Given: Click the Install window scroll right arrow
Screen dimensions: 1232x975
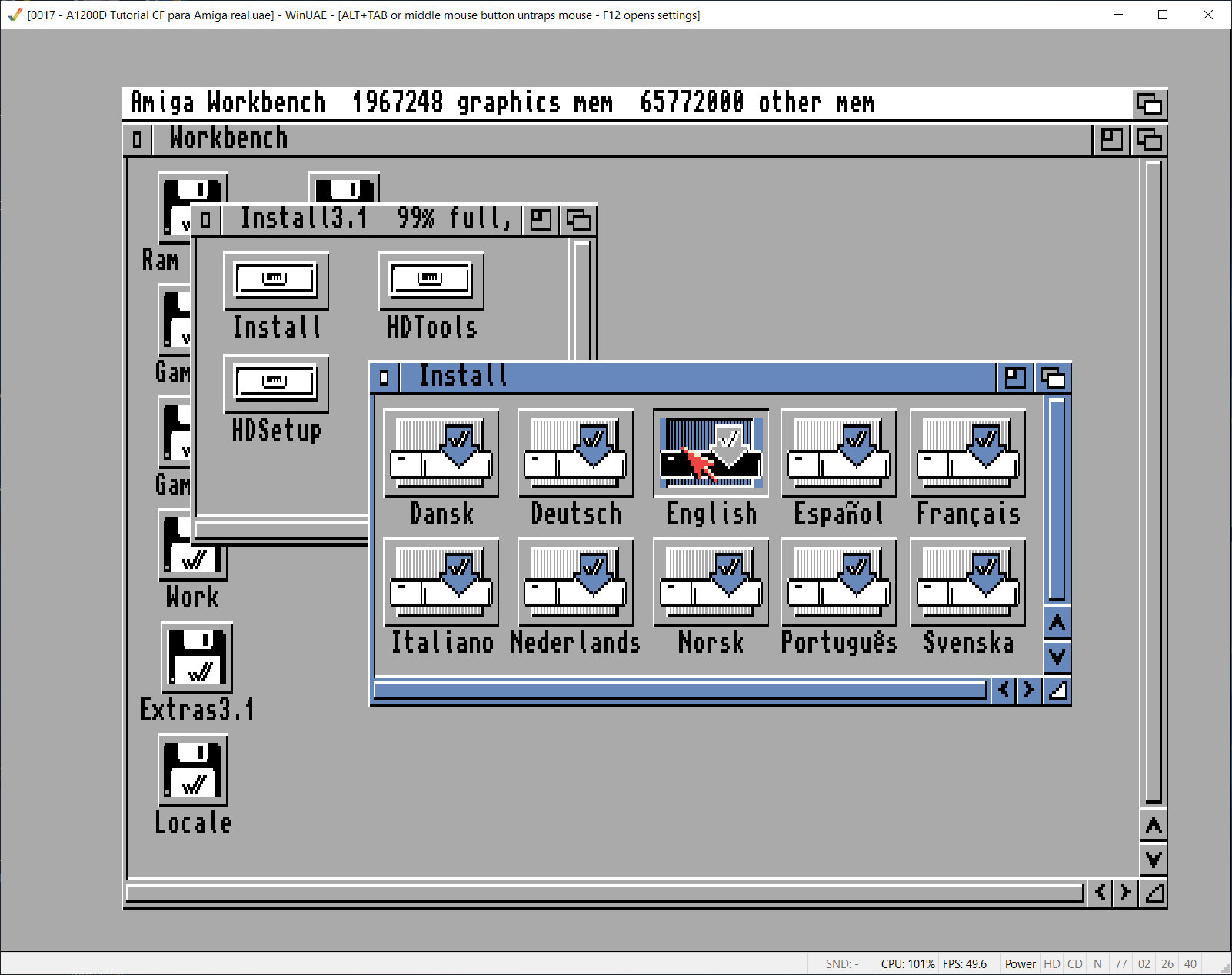Looking at the screenshot, I should click(1029, 690).
